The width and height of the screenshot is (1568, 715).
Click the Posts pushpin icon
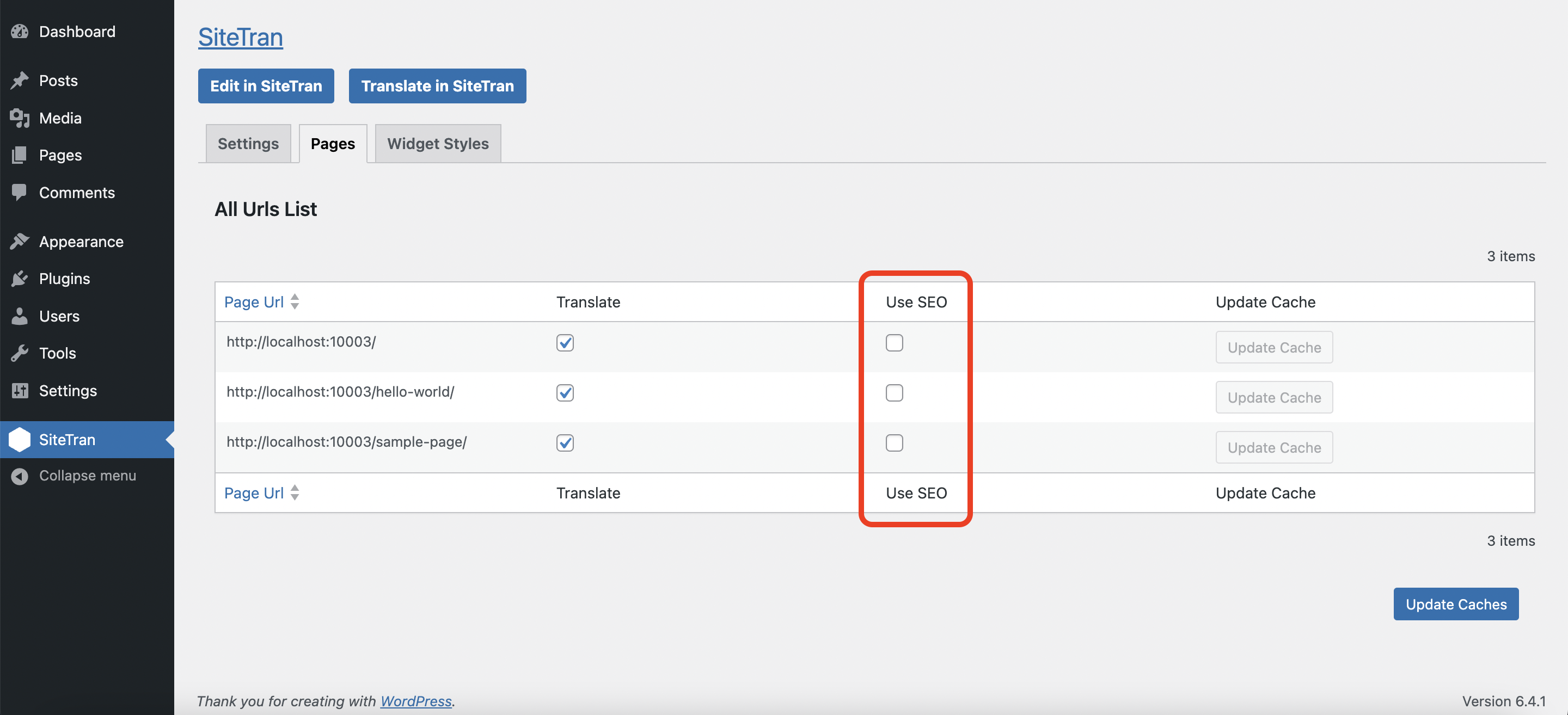point(20,81)
